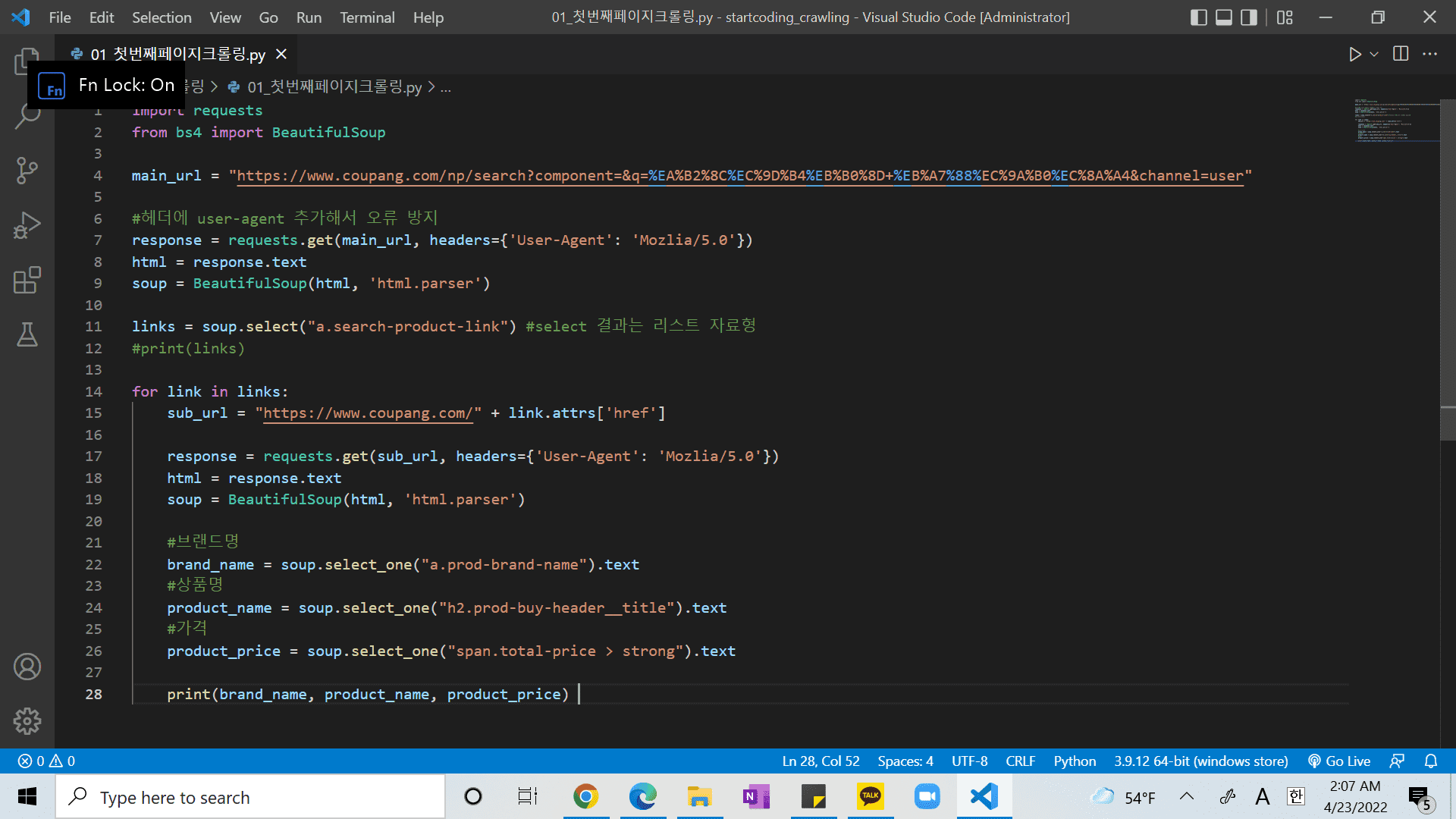Open KakaoTalk in taskbar
This screenshot has width=1456, height=819.
[870, 797]
